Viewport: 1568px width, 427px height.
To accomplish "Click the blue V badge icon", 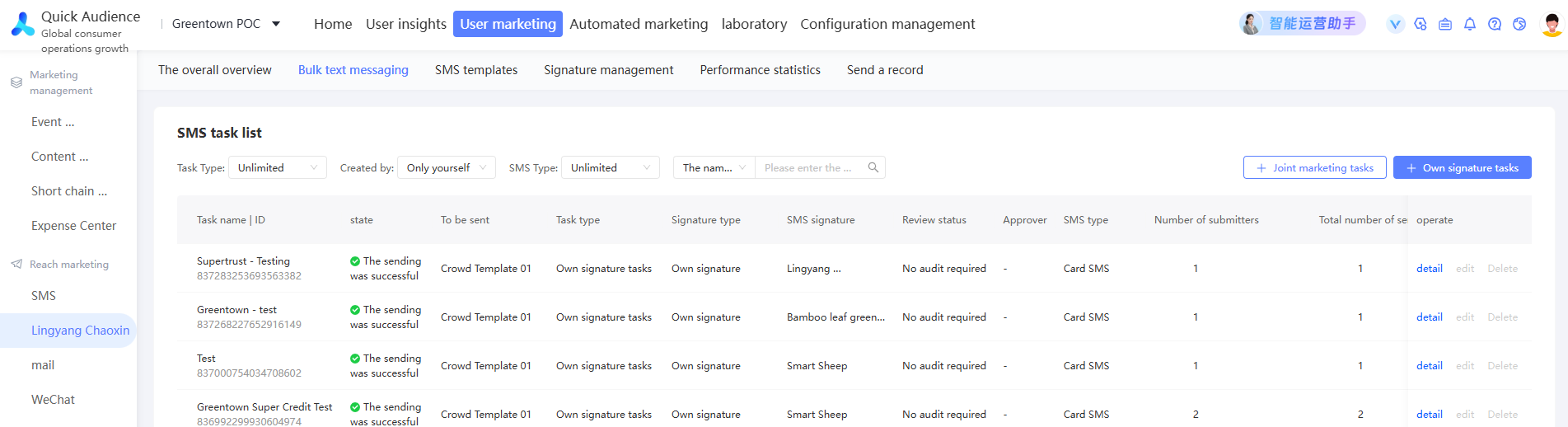I will tap(1395, 24).
